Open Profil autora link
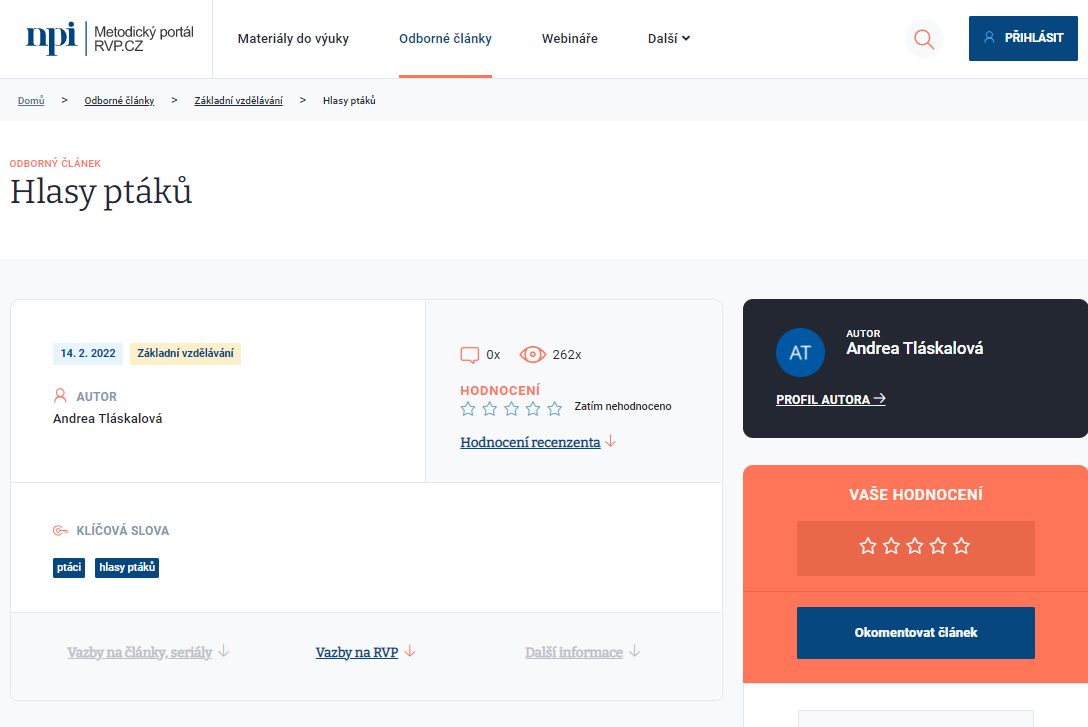Viewport: 1088px width, 727px height. [x=830, y=400]
